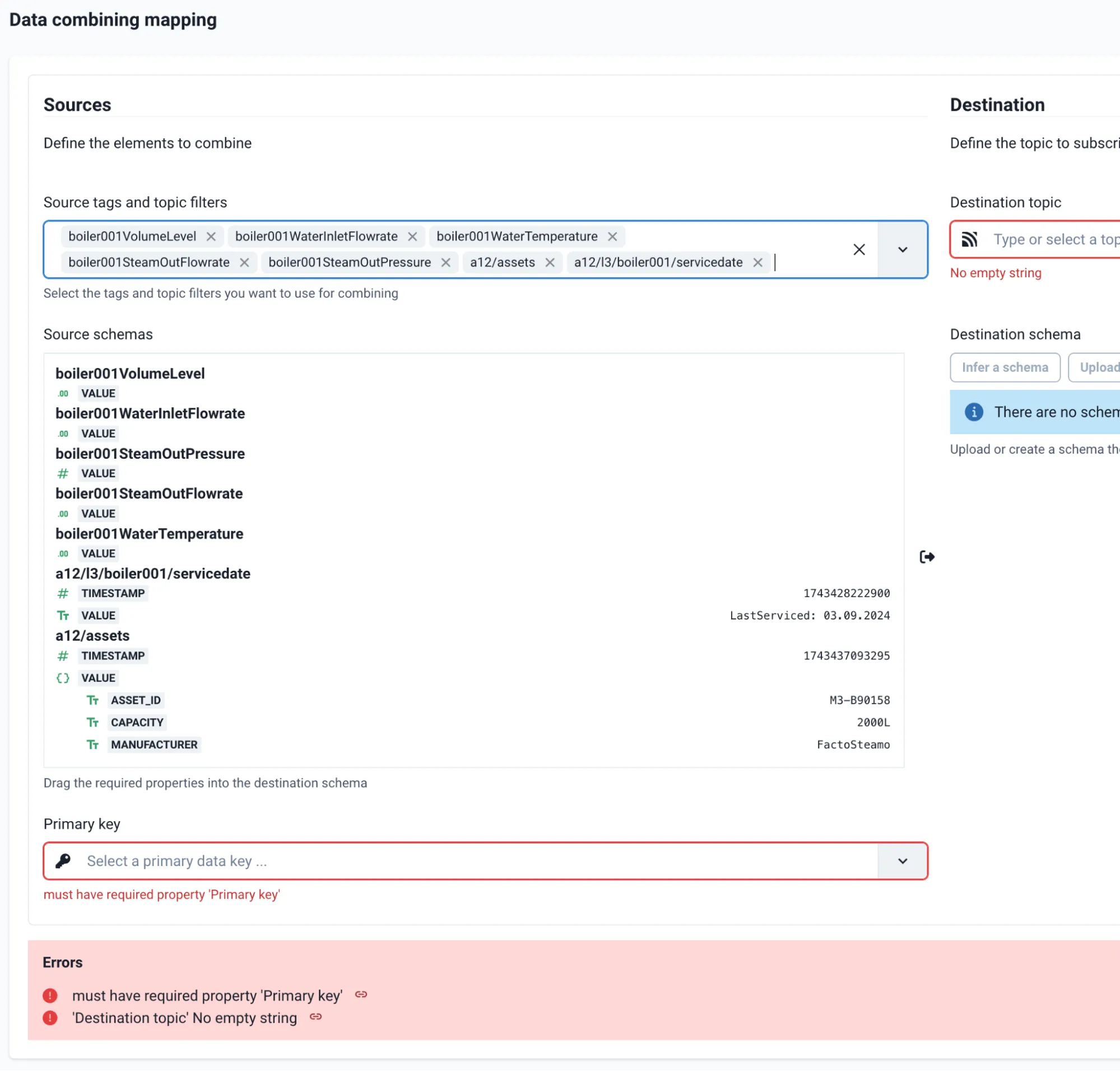The image size is (1120, 1071).
Task: Select VALUE under boiler001SteamOutPressure
Action: [98, 474]
